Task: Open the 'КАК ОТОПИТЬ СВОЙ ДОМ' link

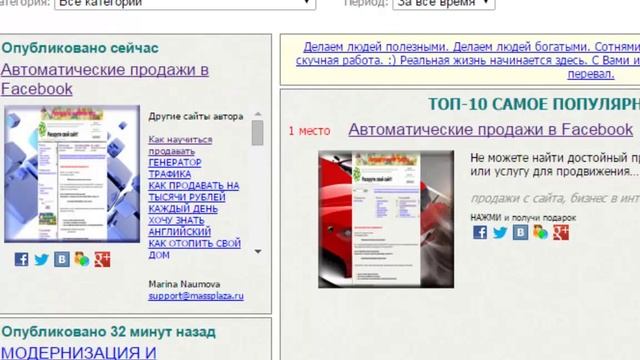Action: click(x=194, y=249)
